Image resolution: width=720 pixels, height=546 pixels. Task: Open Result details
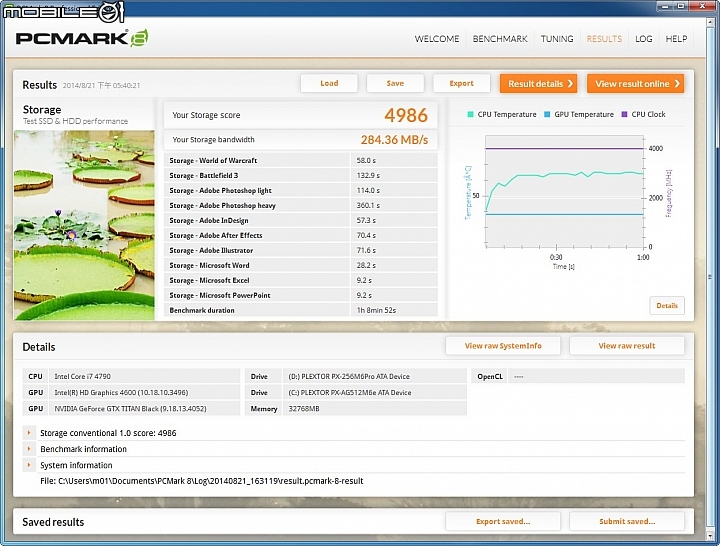pyautogui.click(x=539, y=84)
